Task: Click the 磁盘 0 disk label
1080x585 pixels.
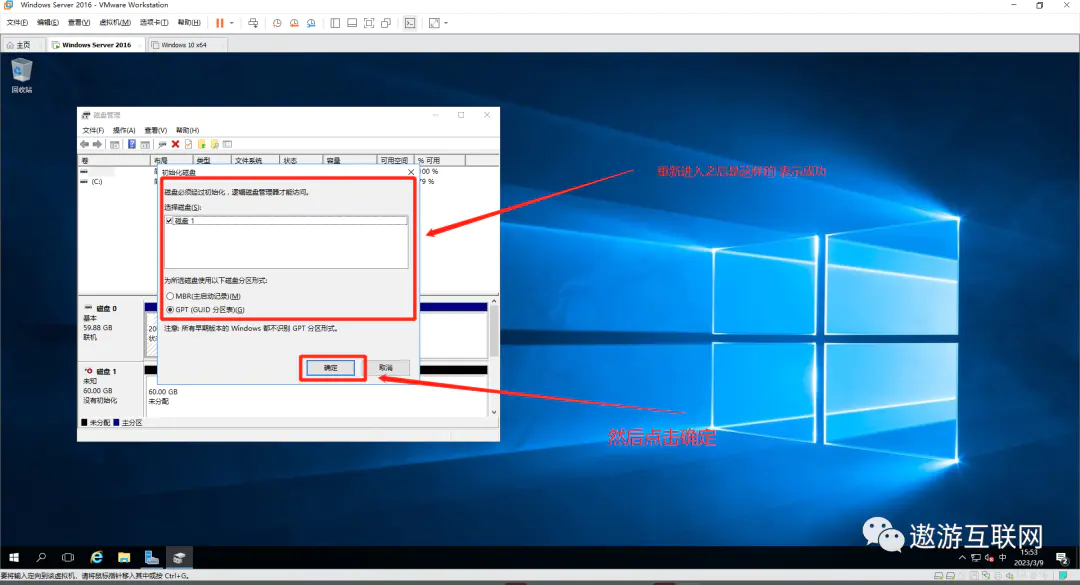Action: click(x=106, y=309)
